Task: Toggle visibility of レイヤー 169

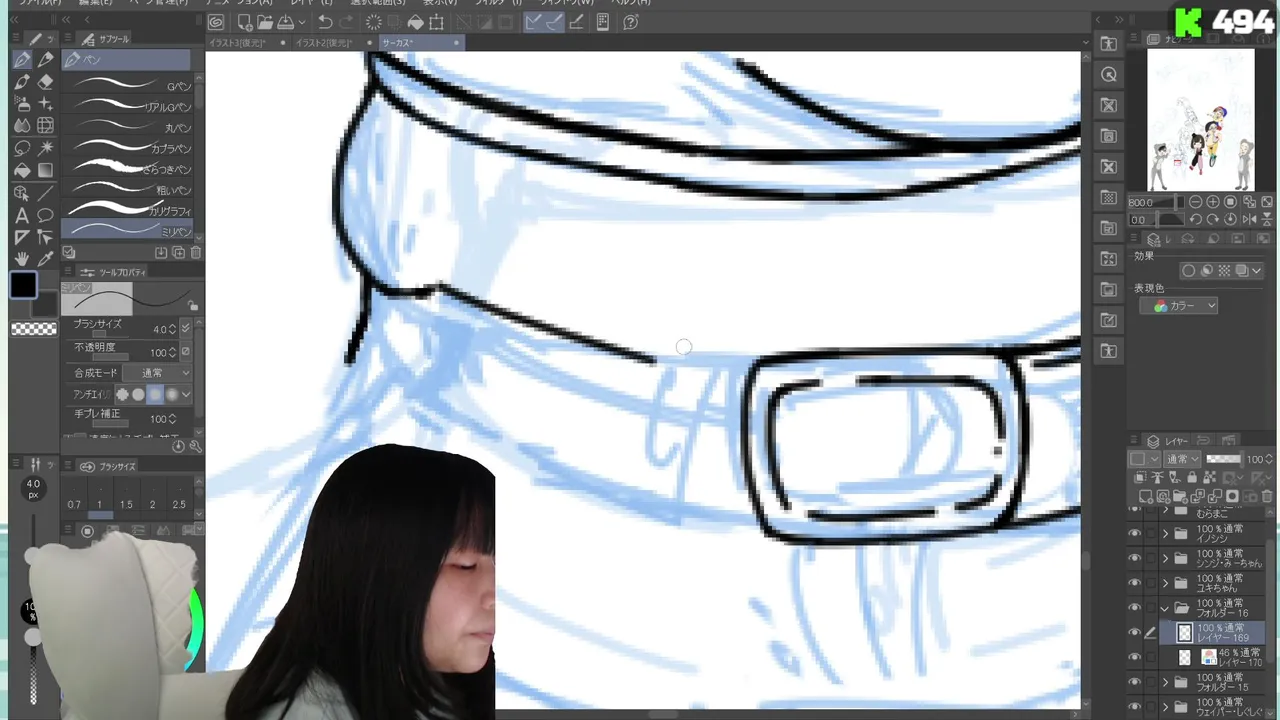Action: tap(1134, 633)
